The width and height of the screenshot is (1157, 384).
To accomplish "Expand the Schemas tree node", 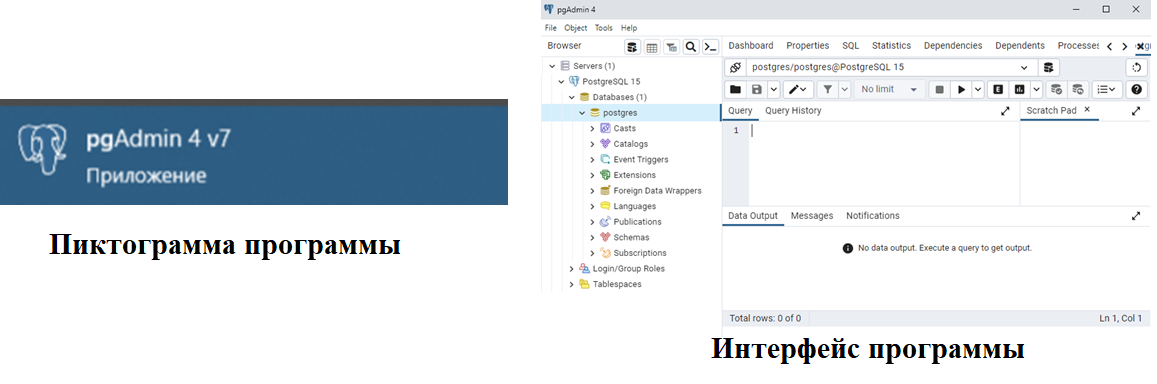I will pos(592,238).
